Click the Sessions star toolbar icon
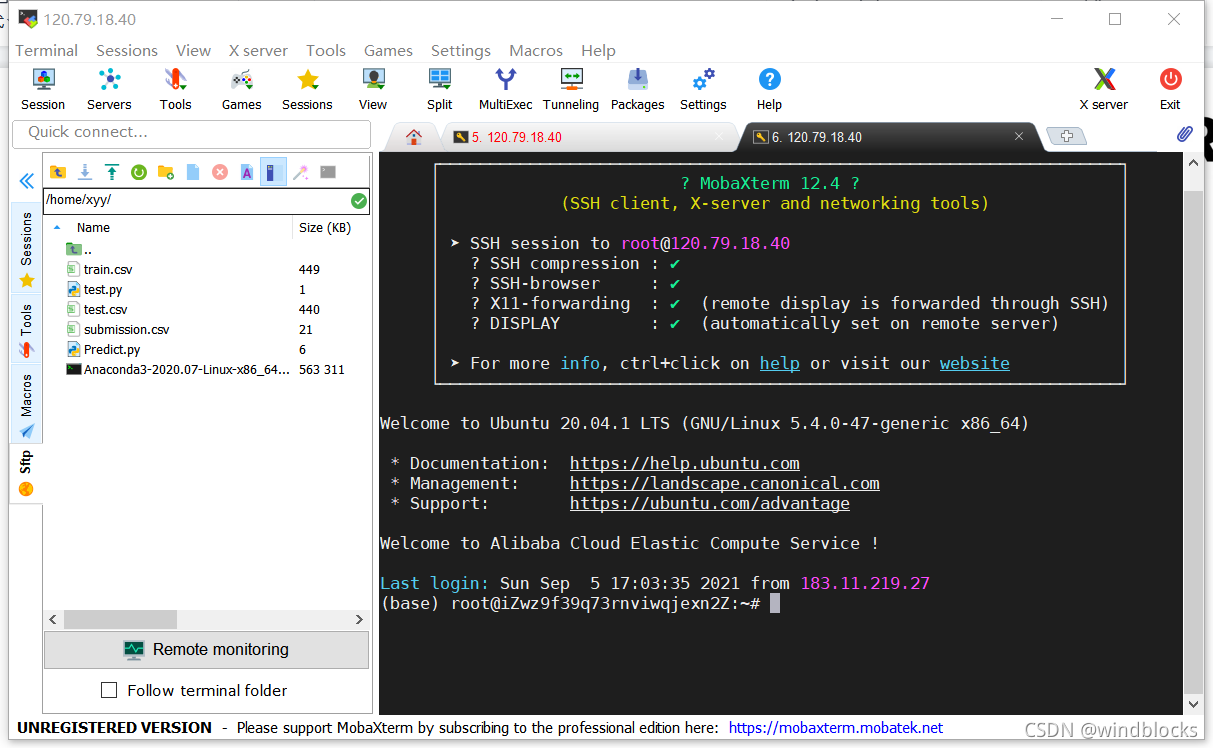 click(307, 89)
